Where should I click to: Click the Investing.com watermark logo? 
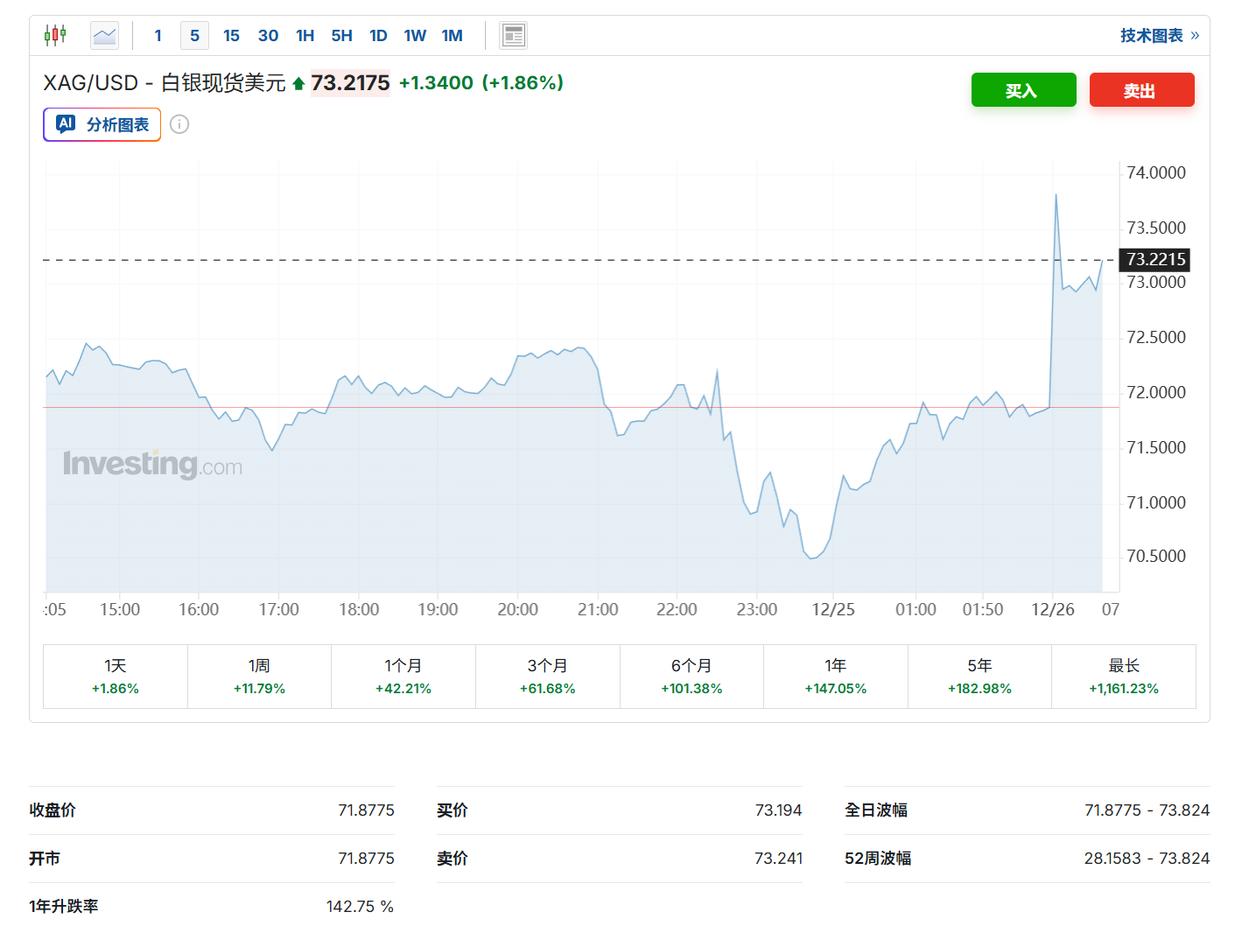(x=152, y=464)
